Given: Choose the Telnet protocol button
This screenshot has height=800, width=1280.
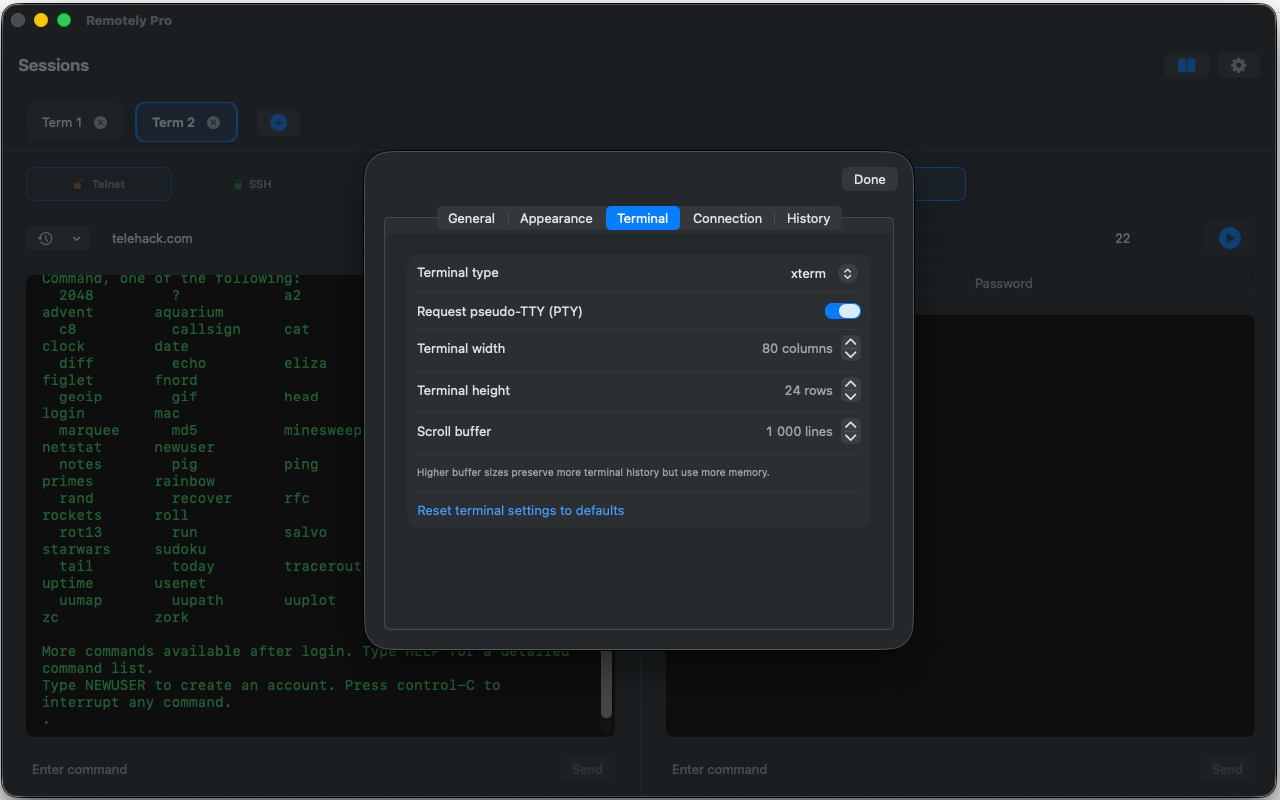Looking at the screenshot, I should coord(98,184).
